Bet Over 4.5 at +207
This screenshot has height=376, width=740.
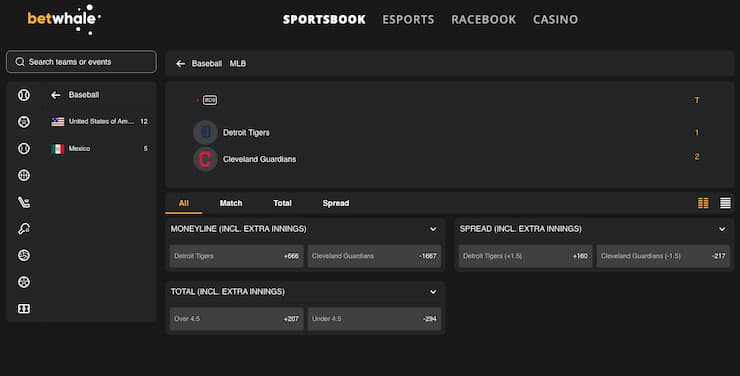click(x=236, y=318)
